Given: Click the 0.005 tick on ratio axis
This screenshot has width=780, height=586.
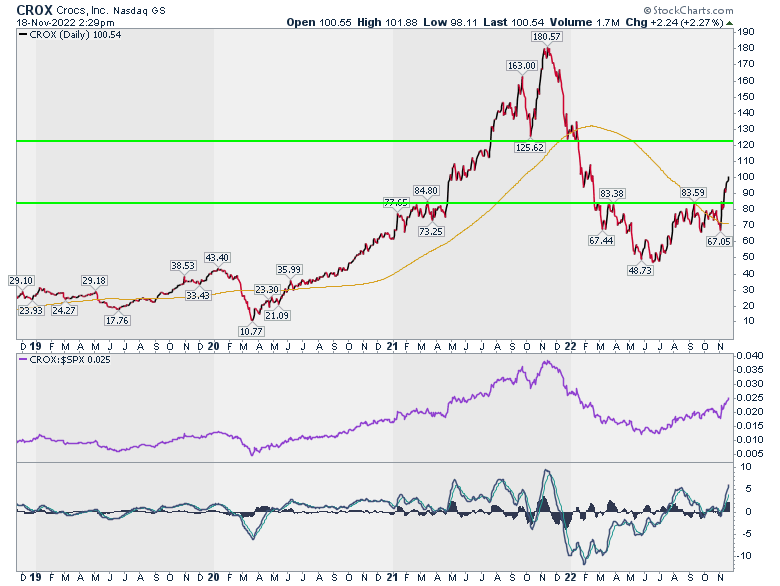Looking at the screenshot, I should pyautogui.click(x=750, y=454).
